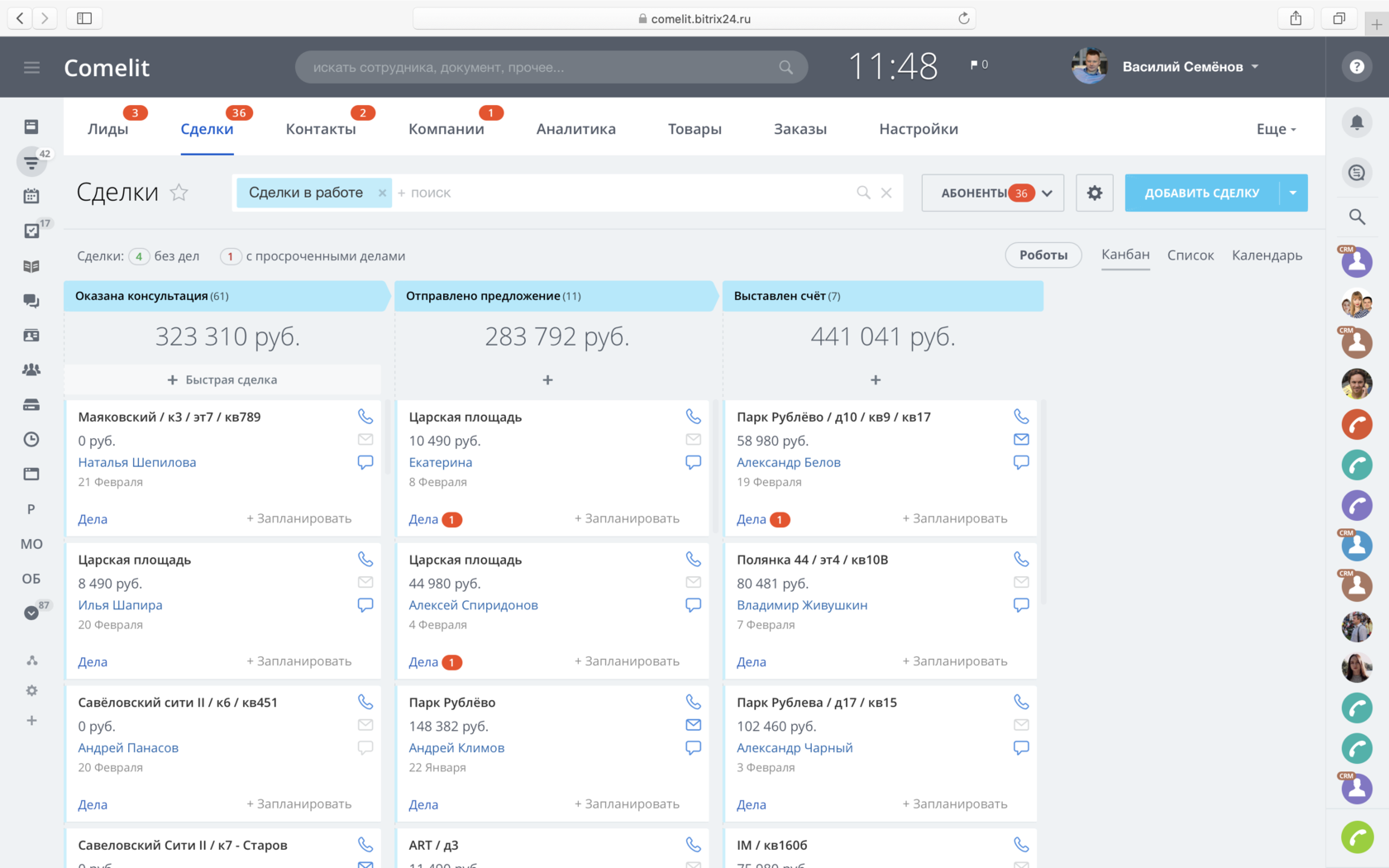Open the Лиды tab
The height and width of the screenshot is (868, 1389).
(x=108, y=129)
